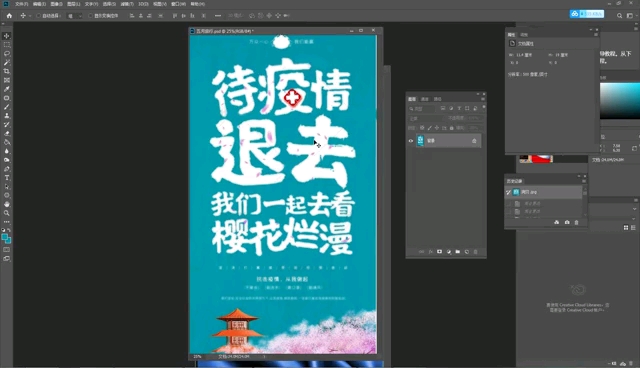
Task: Click the Home icon in options bar
Action: click(9, 16)
